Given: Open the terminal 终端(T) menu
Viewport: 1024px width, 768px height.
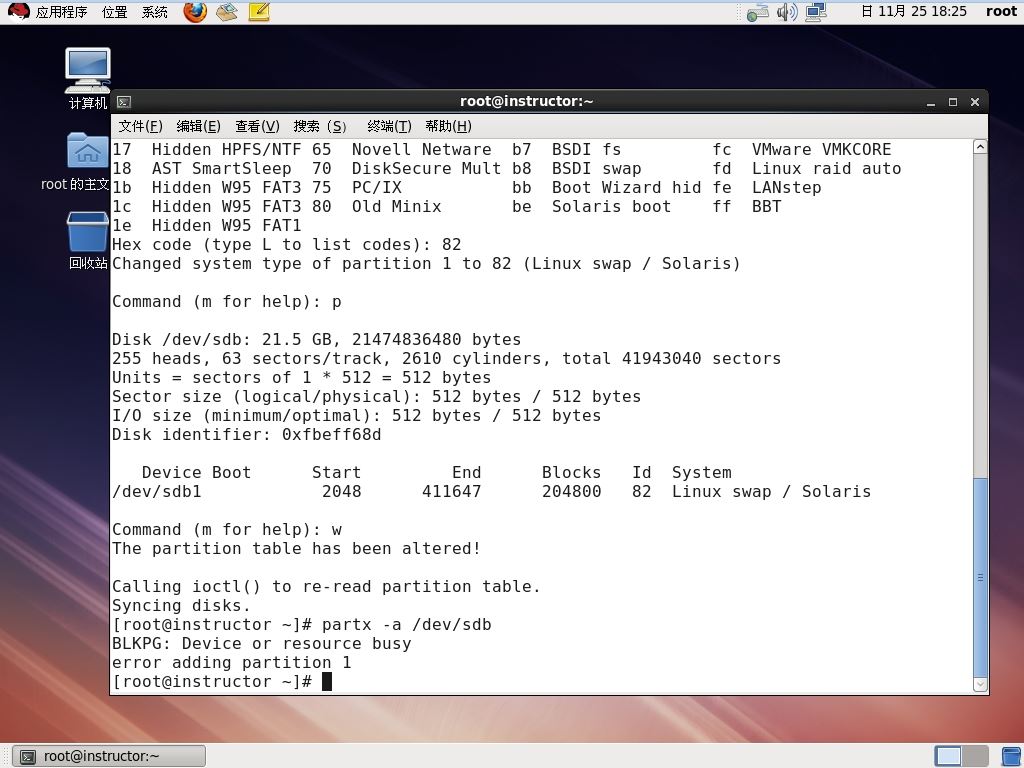Looking at the screenshot, I should coord(389,126).
